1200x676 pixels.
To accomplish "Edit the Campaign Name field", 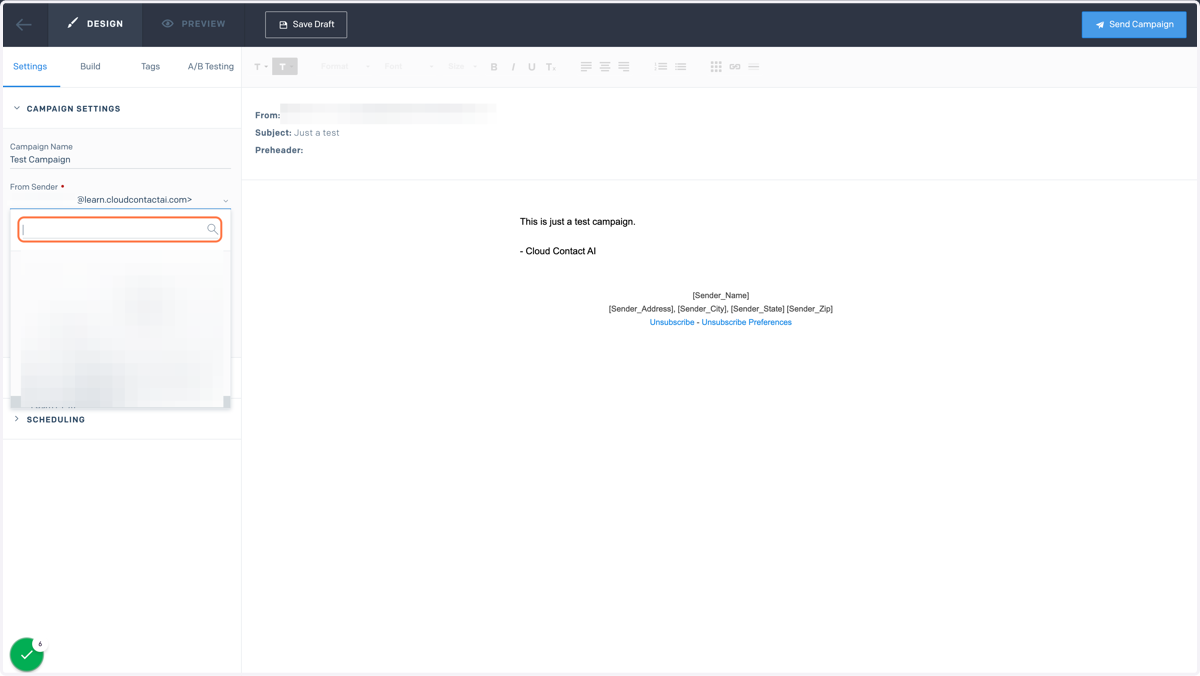I will [x=120, y=160].
